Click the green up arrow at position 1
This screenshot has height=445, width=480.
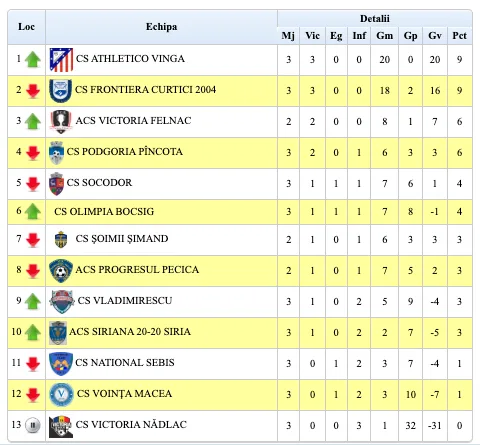[x=33, y=60]
